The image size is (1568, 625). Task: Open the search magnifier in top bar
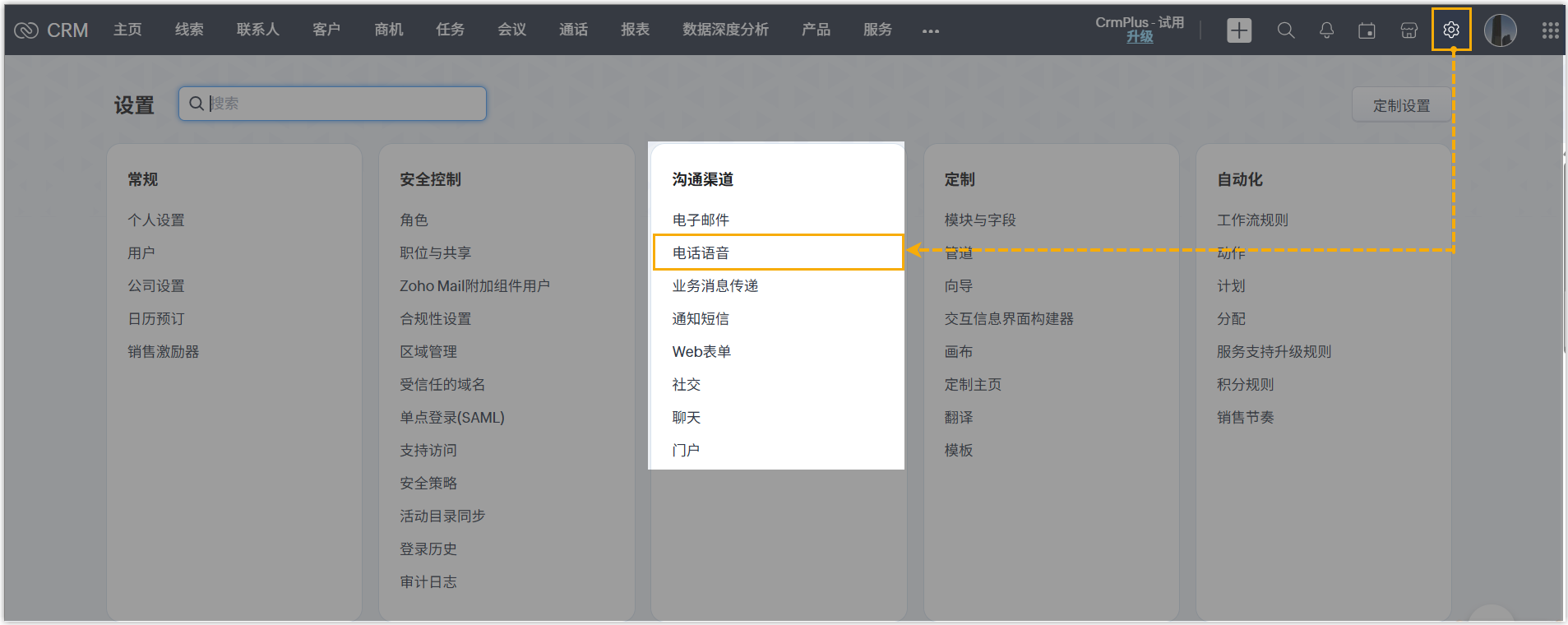tap(1286, 30)
